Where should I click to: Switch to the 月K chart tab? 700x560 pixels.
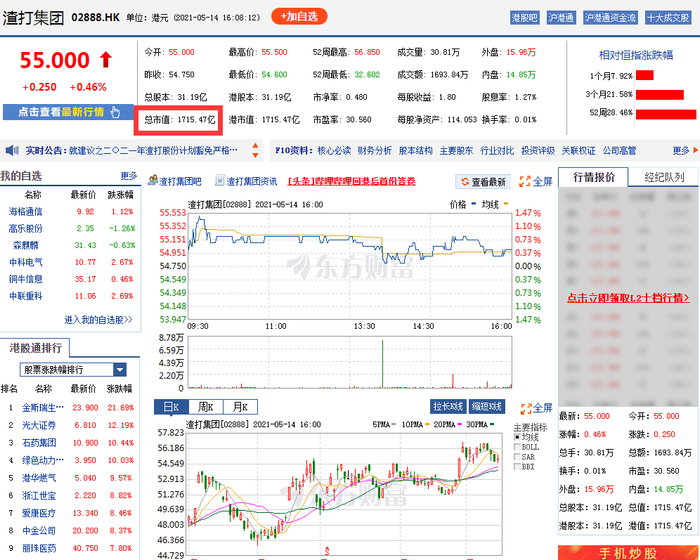tap(240, 407)
